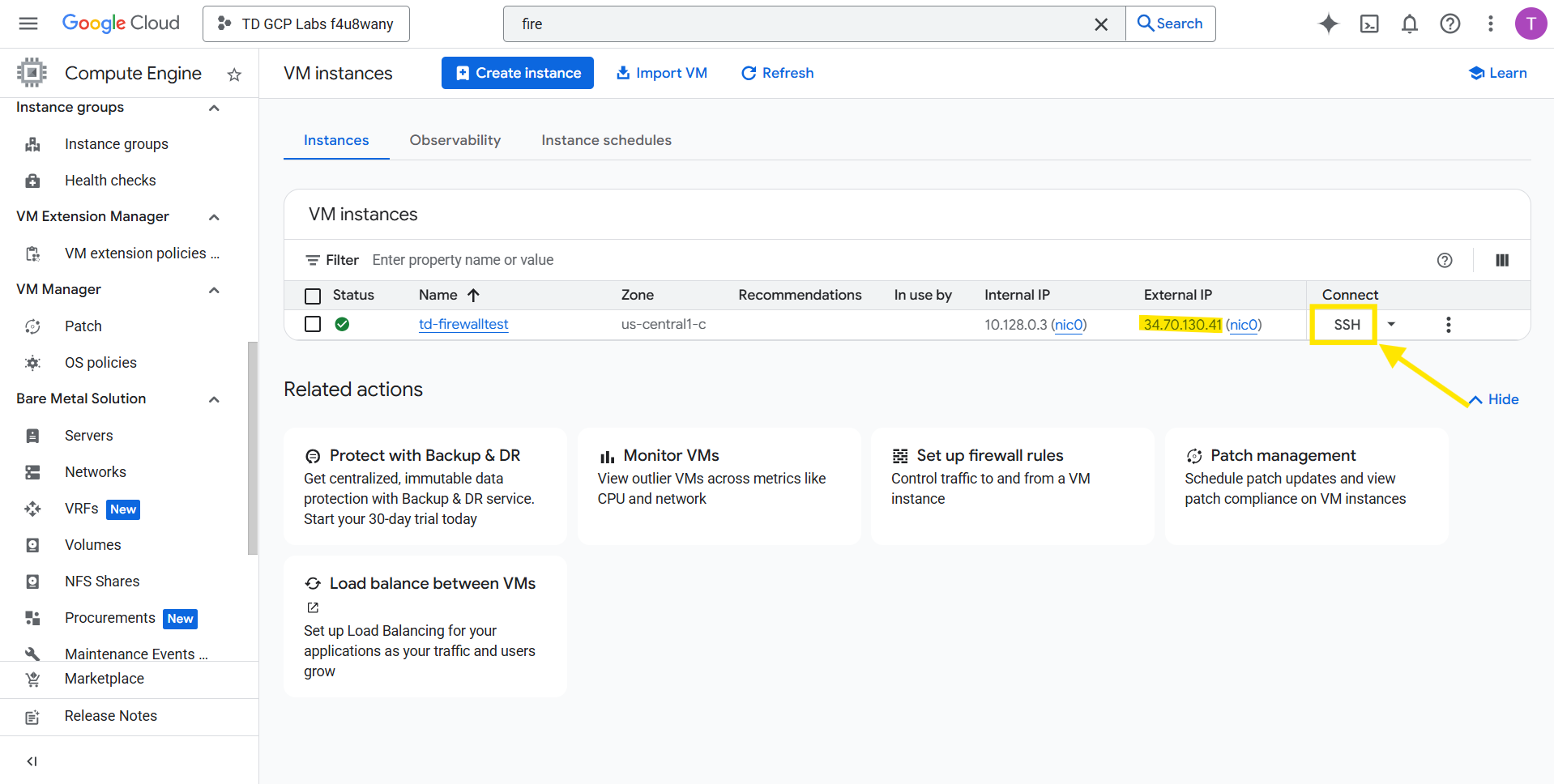Collapse the VM Manager section
The width and height of the screenshot is (1554, 784).
214,290
